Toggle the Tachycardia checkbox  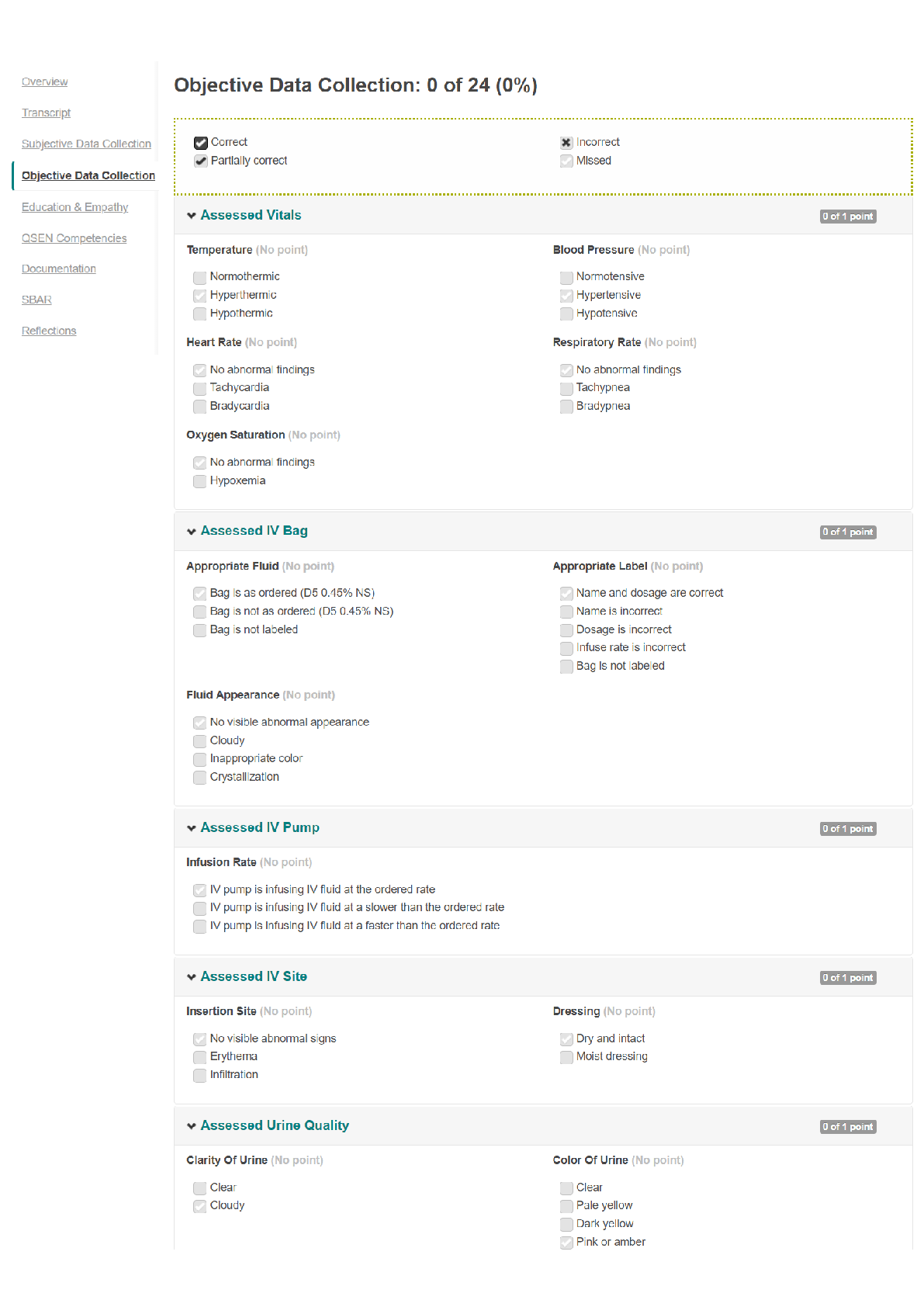pos(200,388)
